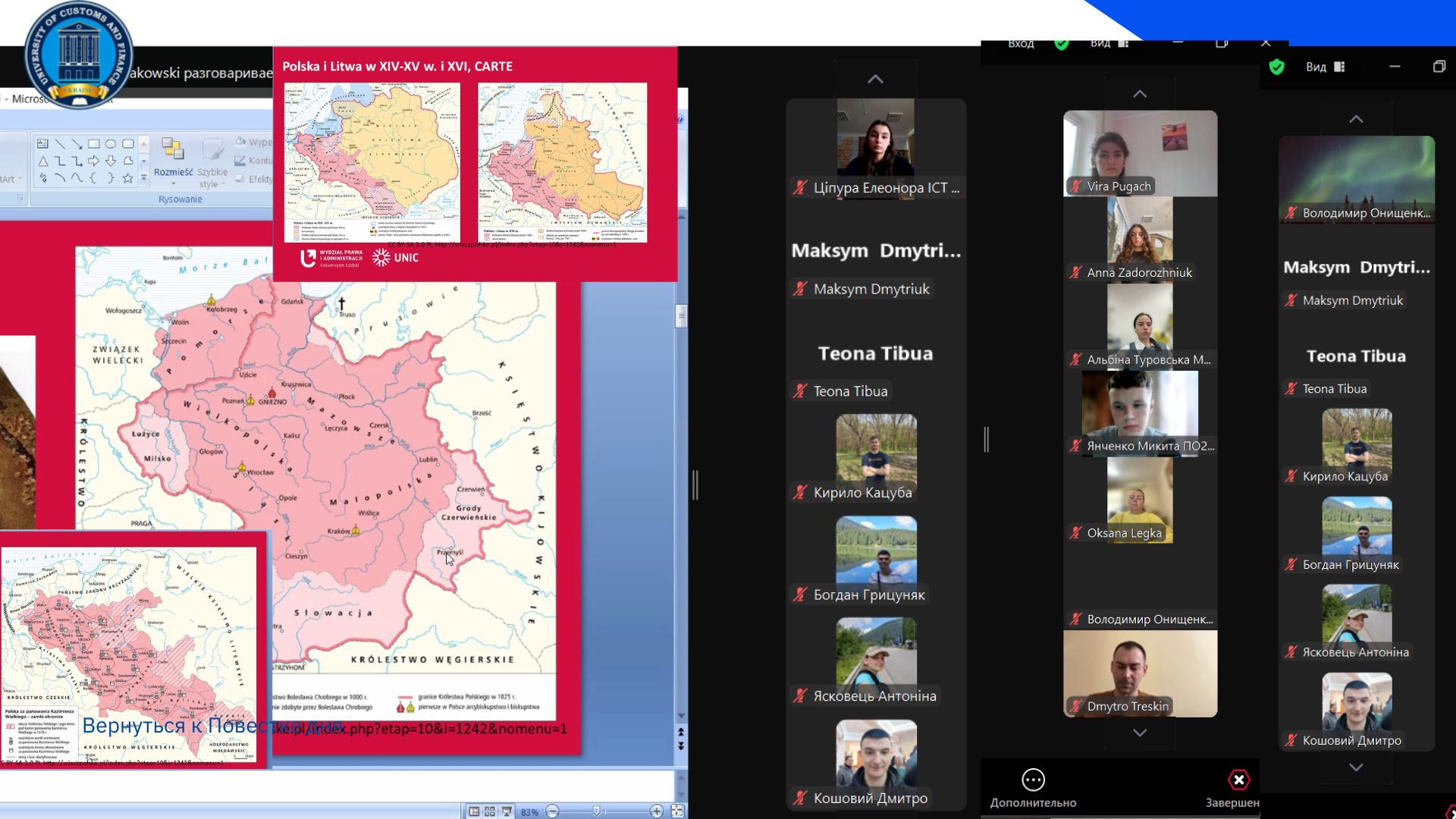The image size is (1456, 819).
Task: Select the straight Line shape
Action: 60,144
